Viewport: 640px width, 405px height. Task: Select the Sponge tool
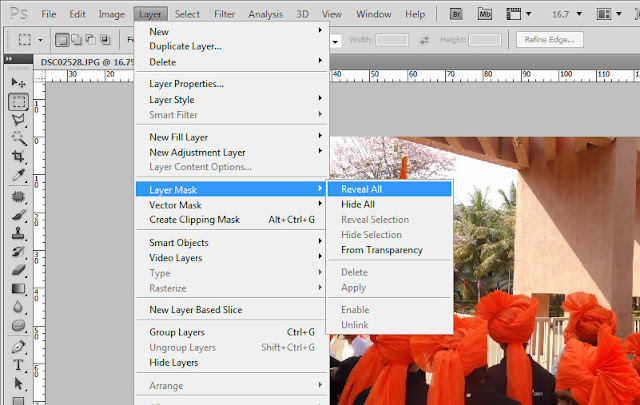coord(18,325)
